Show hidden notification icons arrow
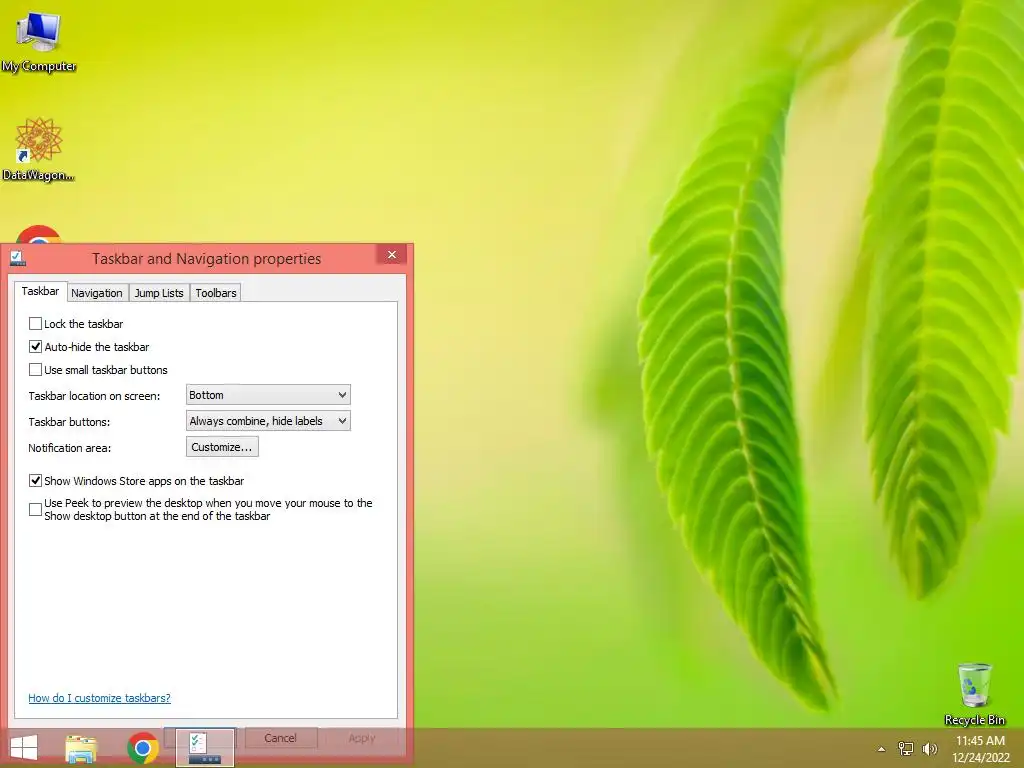The width and height of the screenshot is (1024, 768). click(x=881, y=748)
